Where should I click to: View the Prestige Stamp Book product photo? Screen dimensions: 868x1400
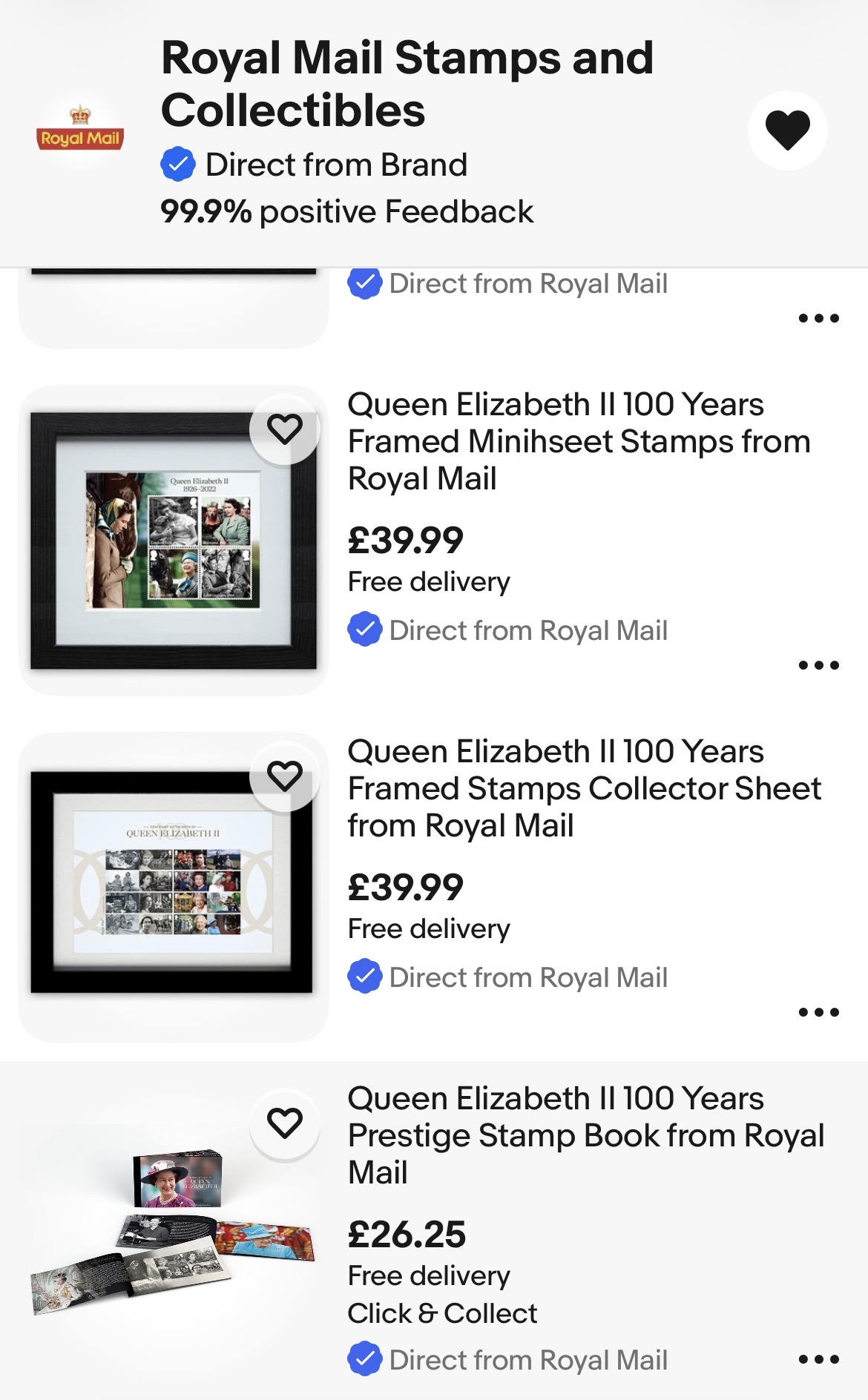point(173,1231)
